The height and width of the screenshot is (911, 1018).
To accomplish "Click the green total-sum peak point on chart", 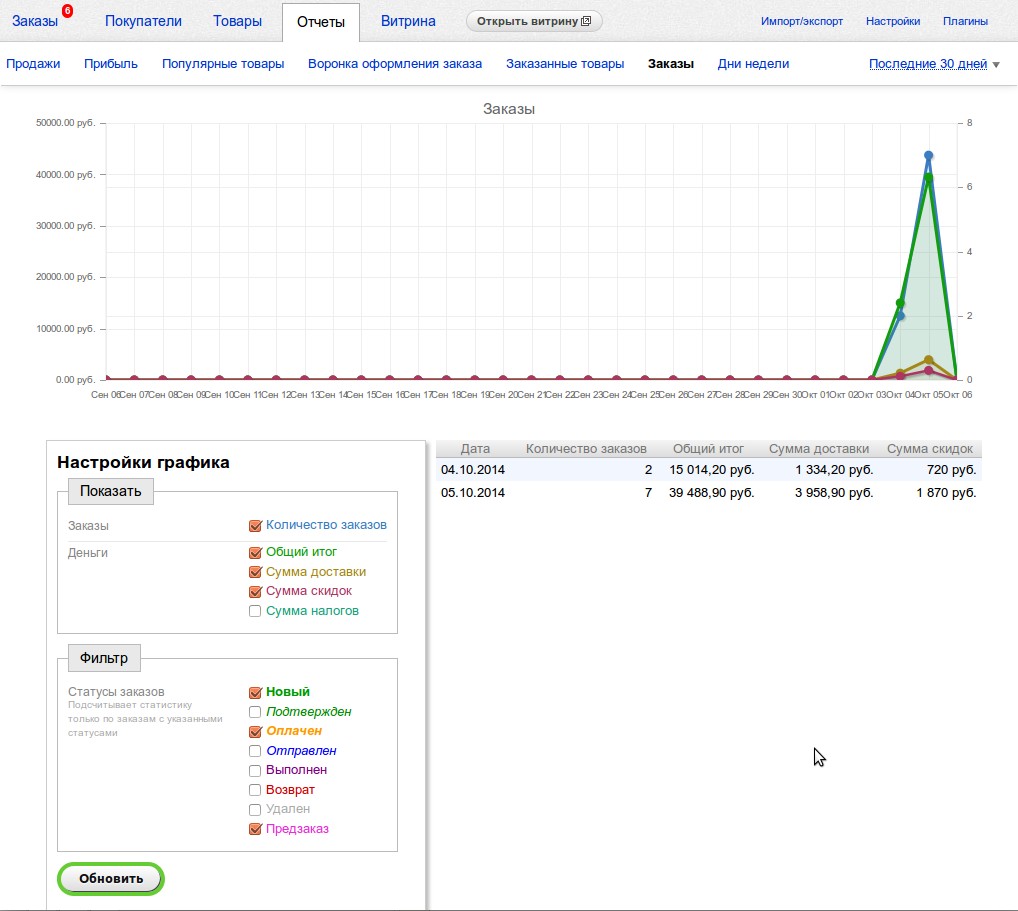I will click(928, 177).
